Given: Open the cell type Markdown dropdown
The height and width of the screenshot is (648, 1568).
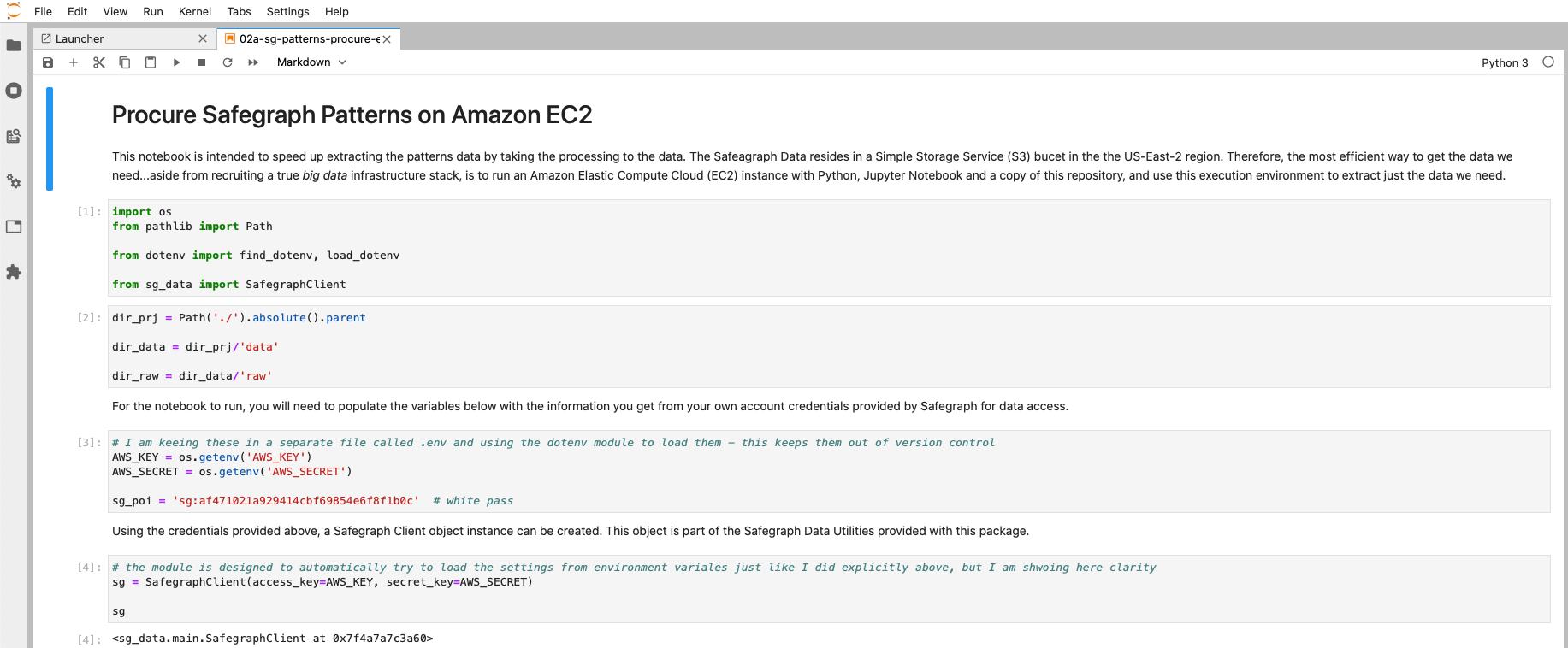Looking at the screenshot, I should pyautogui.click(x=311, y=62).
